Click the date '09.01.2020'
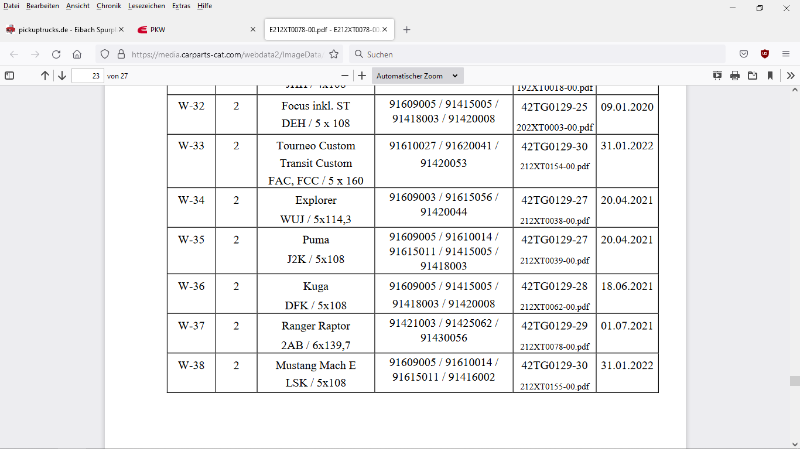The width and height of the screenshot is (800, 449). click(627, 107)
